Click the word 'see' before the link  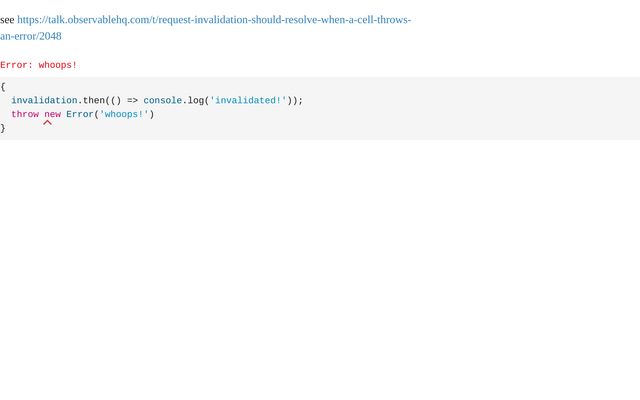(x=7, y=20)
